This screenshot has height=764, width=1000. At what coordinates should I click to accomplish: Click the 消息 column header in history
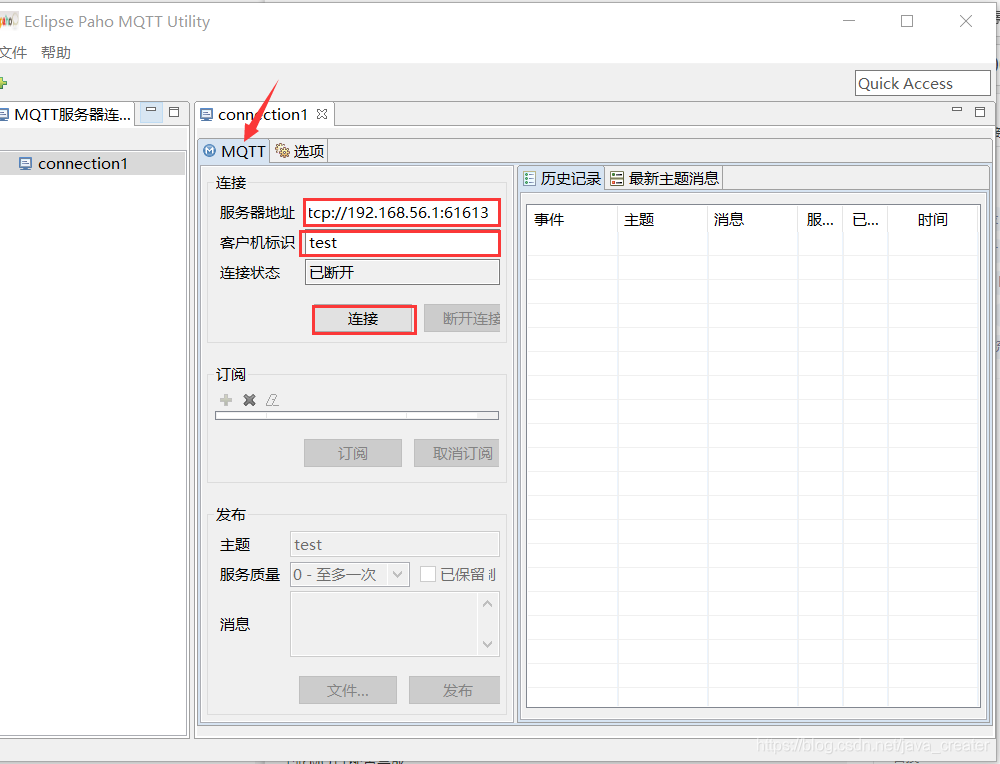pos(752,220)
